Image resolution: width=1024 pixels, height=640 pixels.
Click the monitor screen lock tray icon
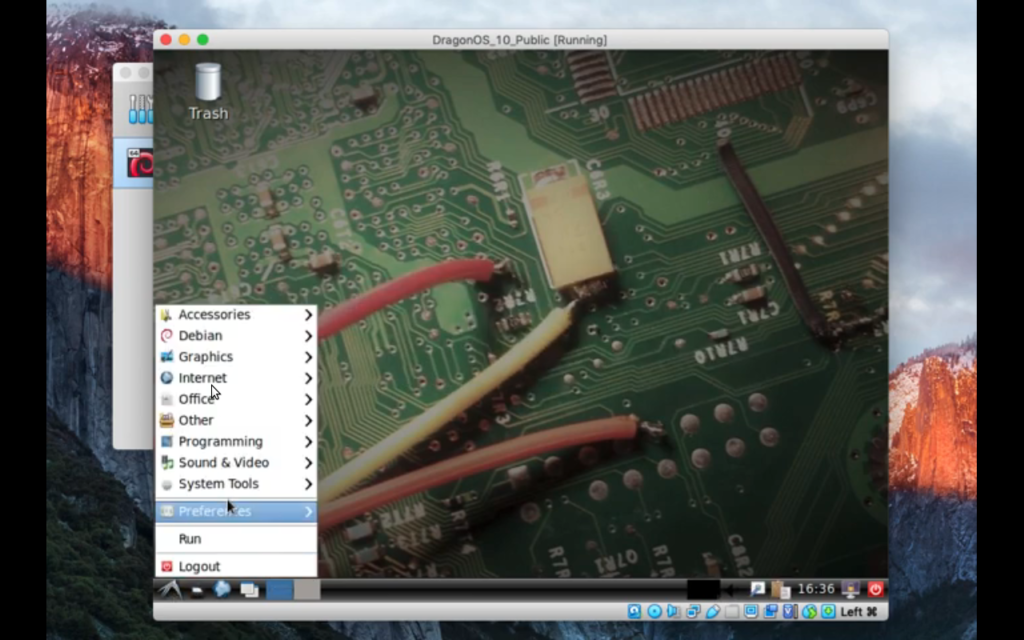(850, 590)
